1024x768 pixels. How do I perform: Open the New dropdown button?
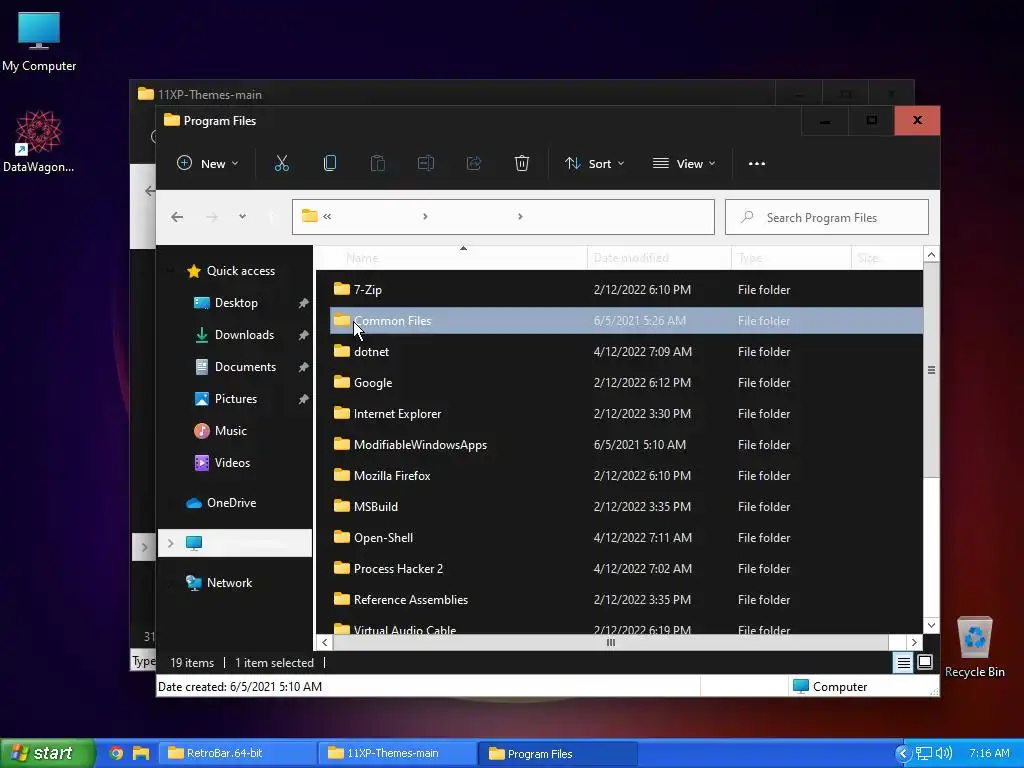click(208, 163)
